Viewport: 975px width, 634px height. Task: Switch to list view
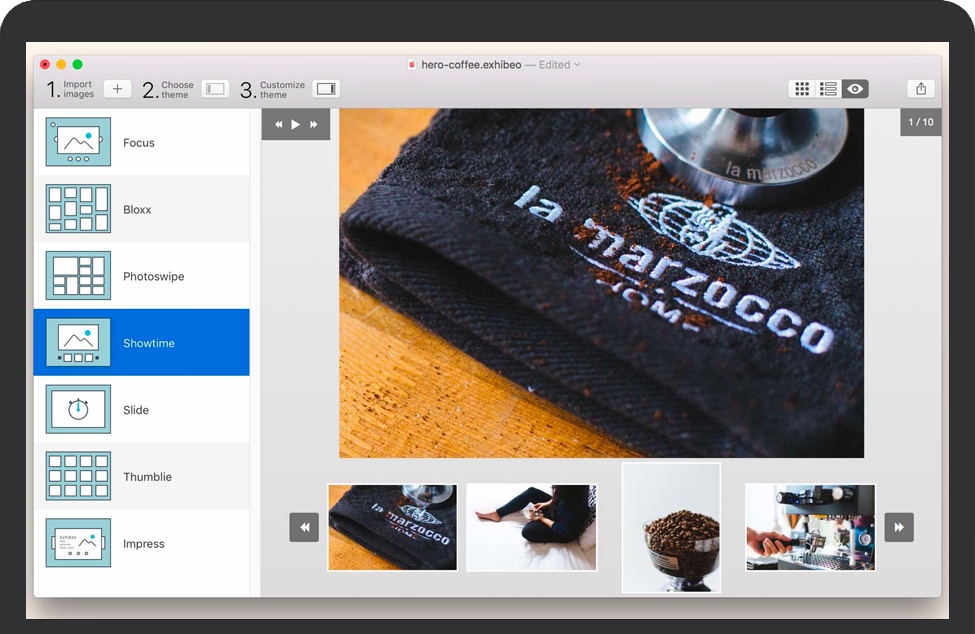[x=828, y=89]
